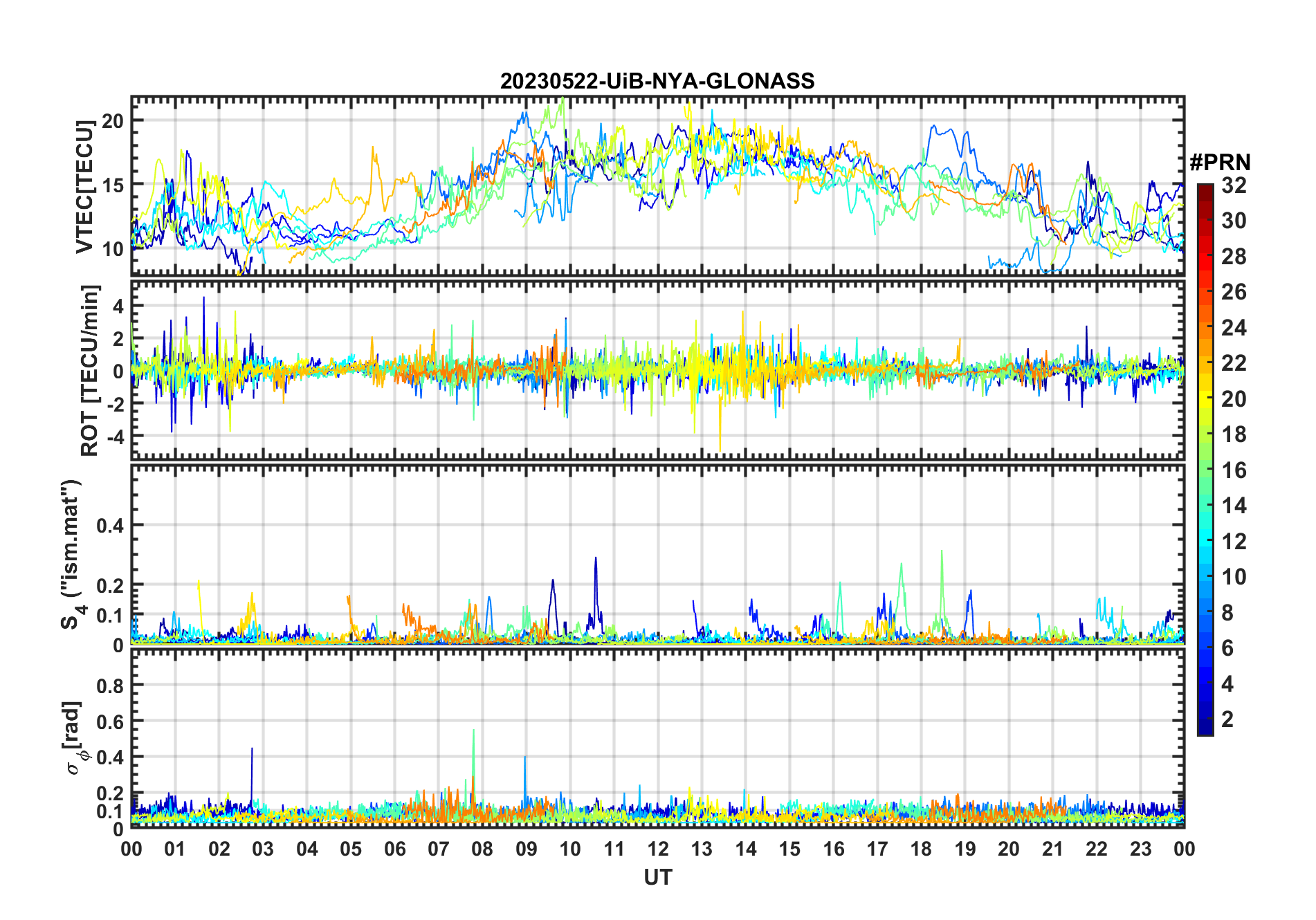Click the UT x-axis label
1316x920 pixels.
(657, 878)
